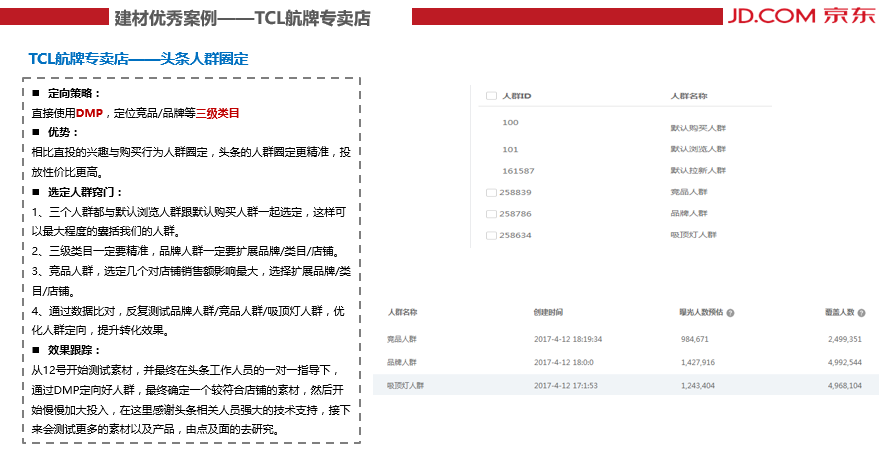Click 品牌人群 in the upper crowd list
Viewport: 880px width, 450px height.
click(x=689, y=213)
